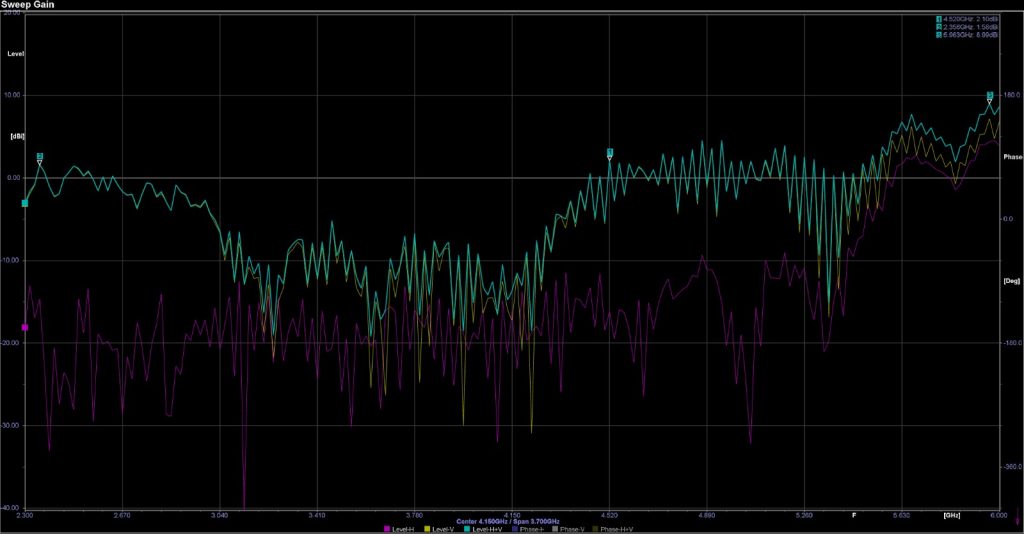Click the magenta Level-H start handle on left axis
This screenshot has width=1024, height=534.
click(x=25, y=328)
